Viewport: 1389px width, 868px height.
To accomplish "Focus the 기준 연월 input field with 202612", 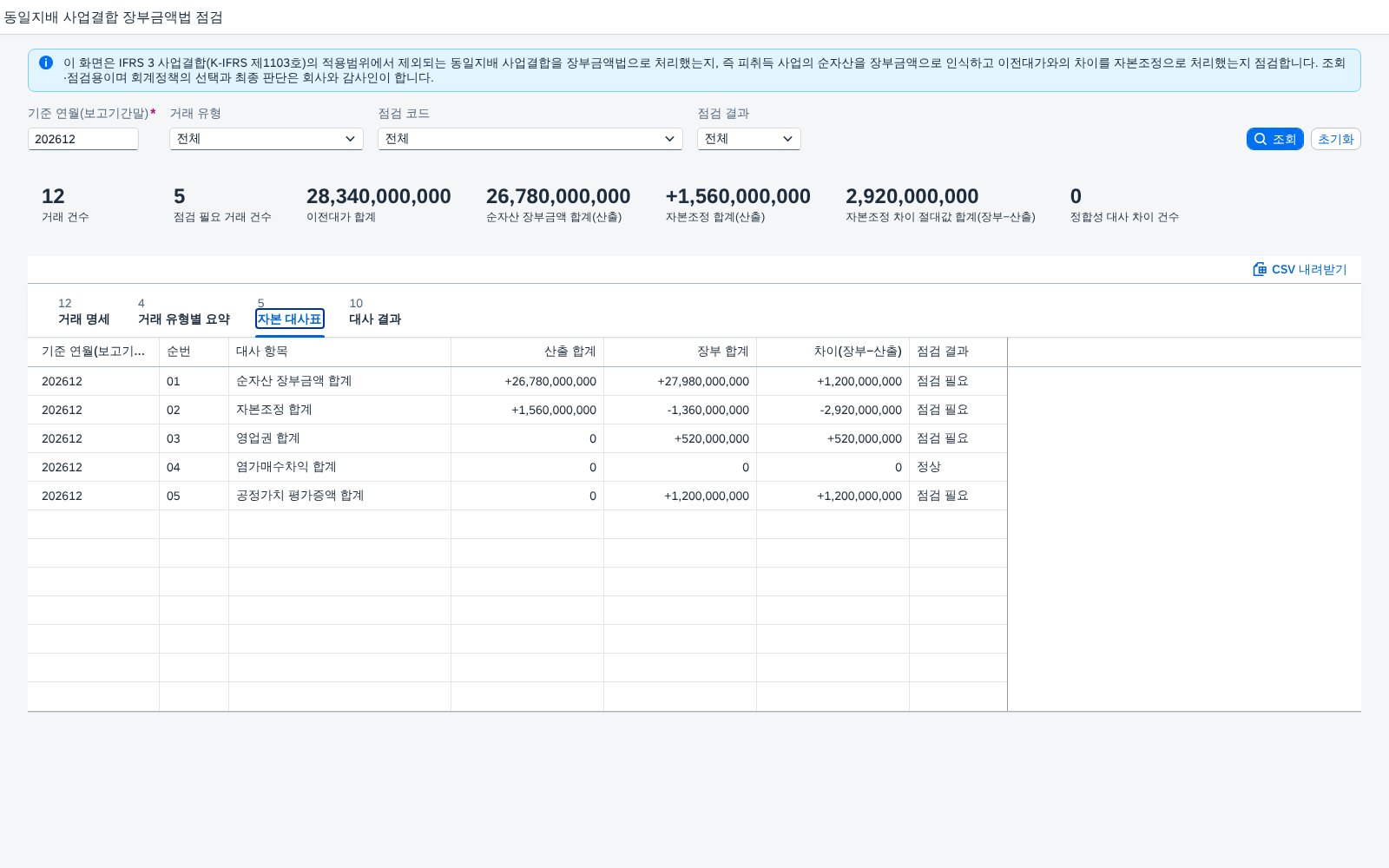I will pos(83,139).
